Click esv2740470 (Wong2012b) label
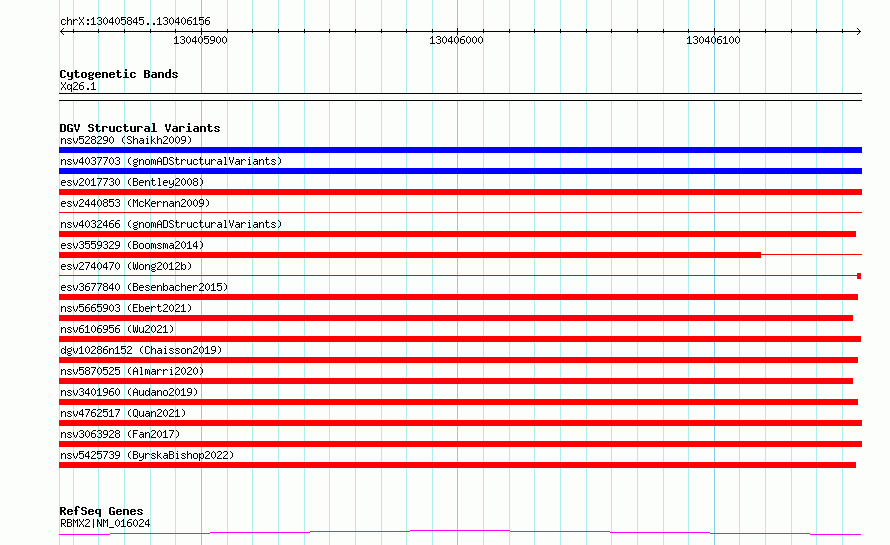Screen dimensions: 890x545 126,266
